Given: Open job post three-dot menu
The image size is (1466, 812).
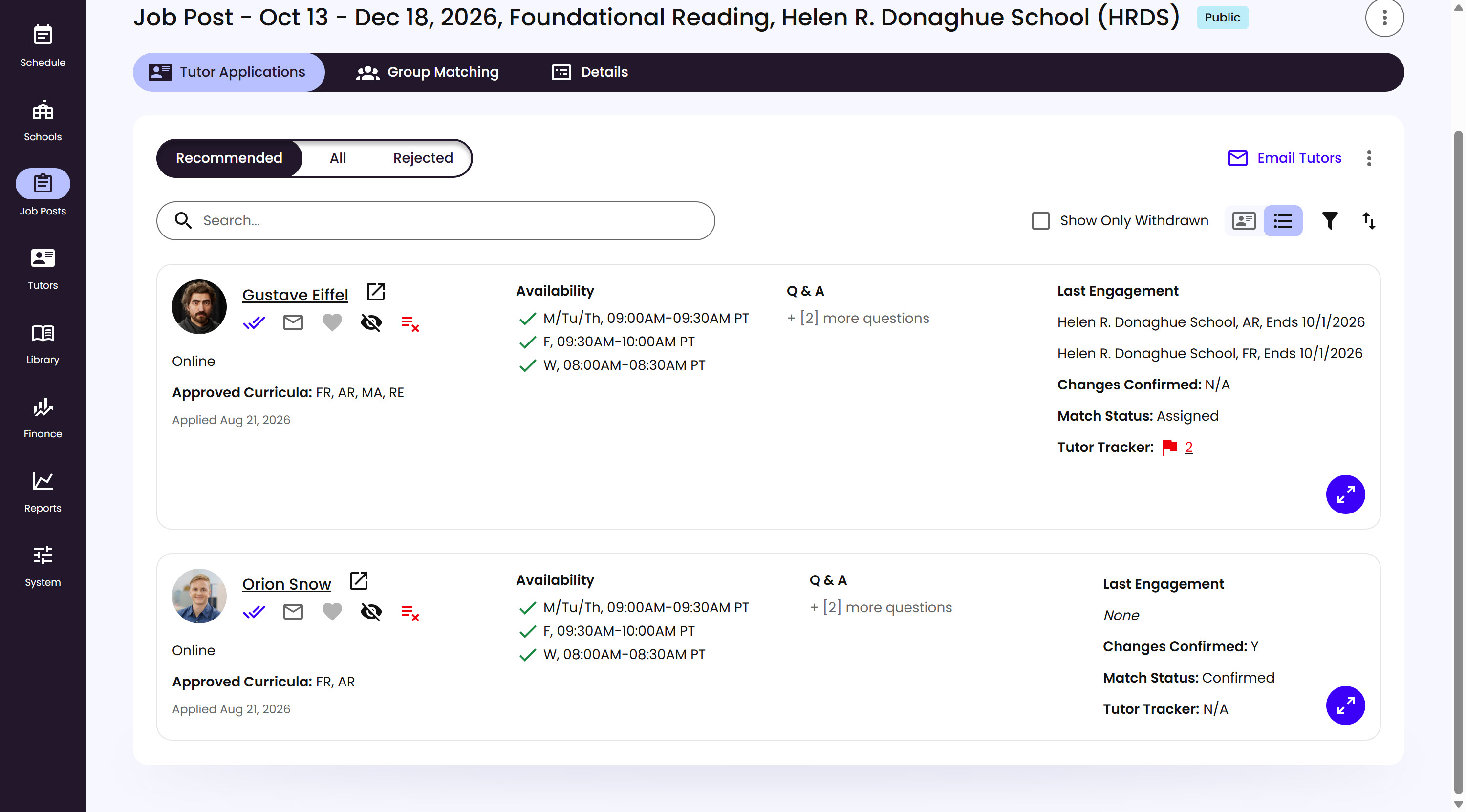Looking at the screenshot, I should pyautogui.click(x=1384, y=18).
